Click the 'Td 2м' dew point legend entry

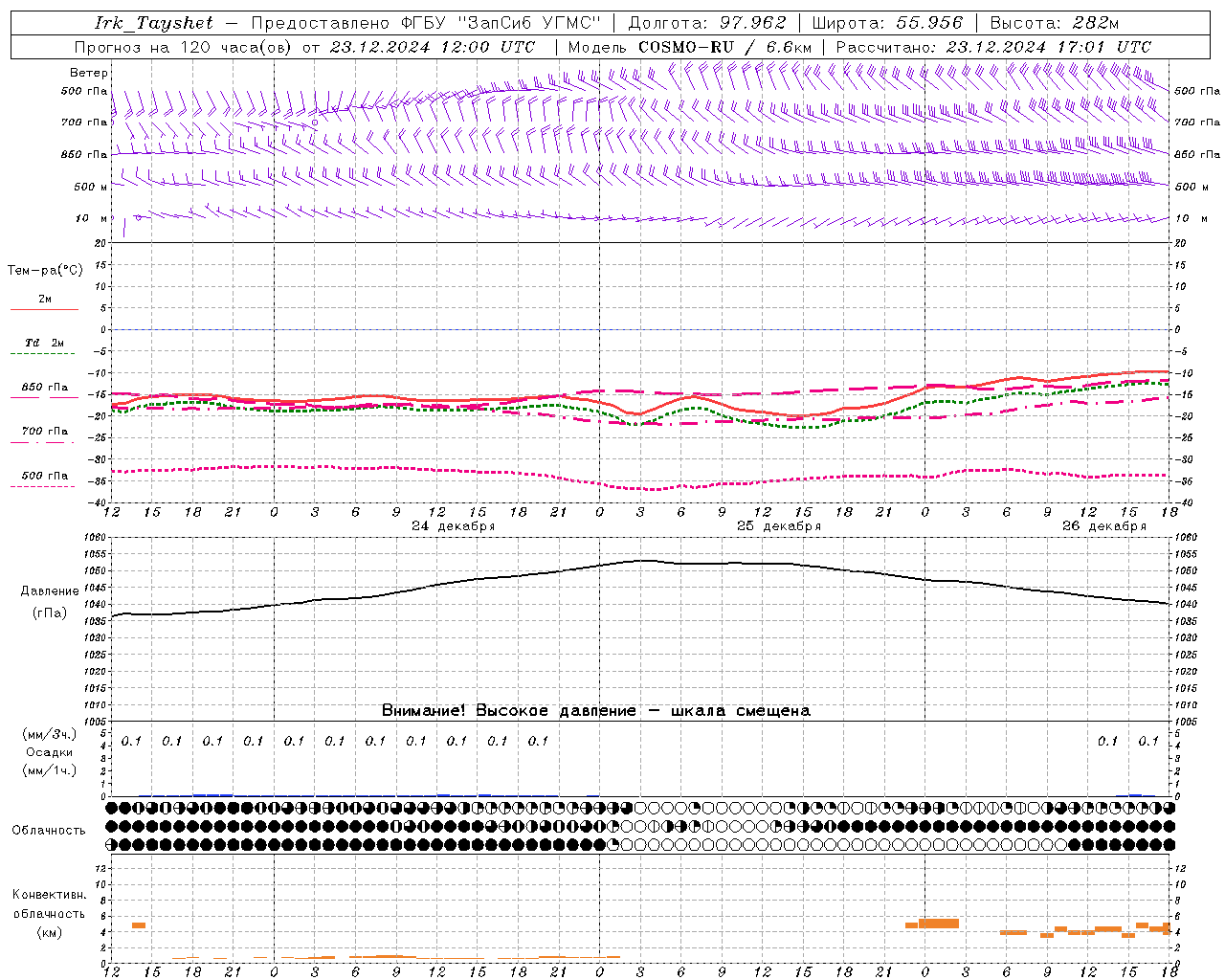click(x=45, y=343)
